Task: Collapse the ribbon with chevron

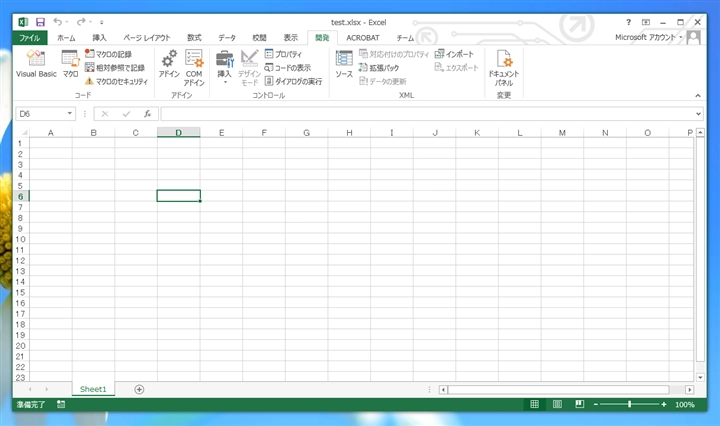Action: (x=698, y=95)
